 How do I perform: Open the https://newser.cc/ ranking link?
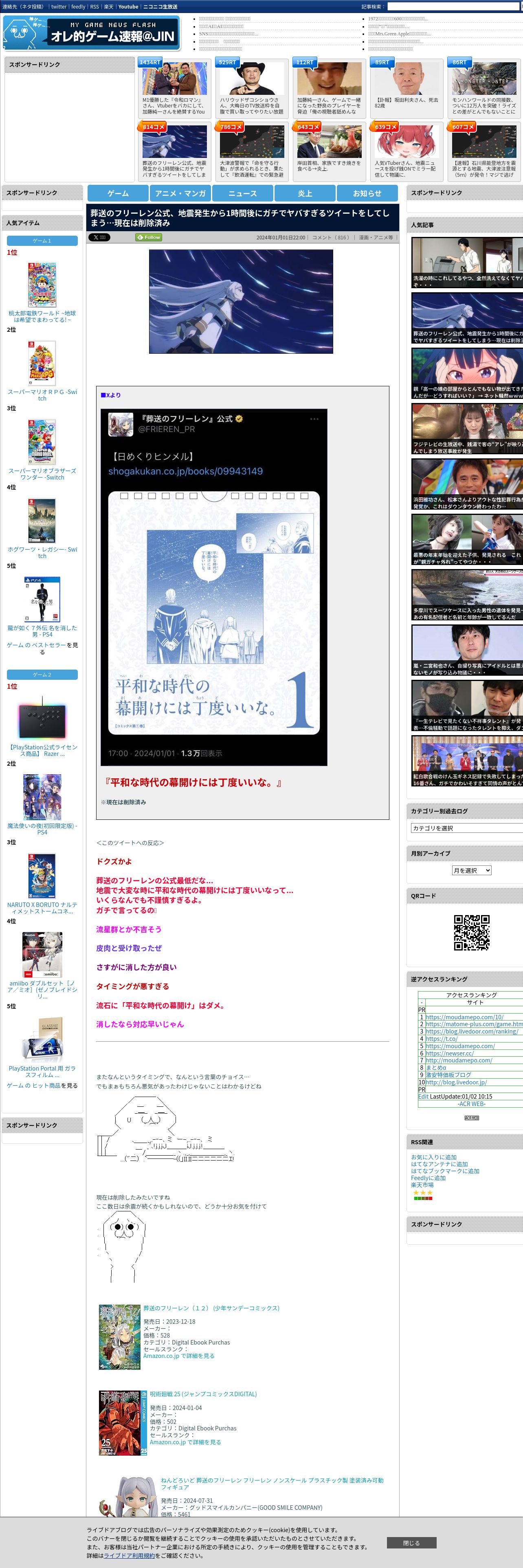point(449,1053)
